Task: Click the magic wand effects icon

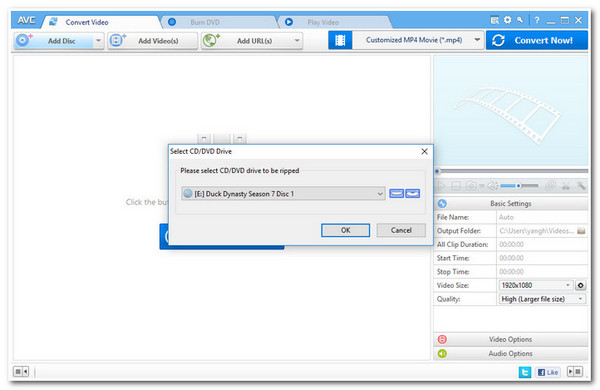Action: point(581,186)
